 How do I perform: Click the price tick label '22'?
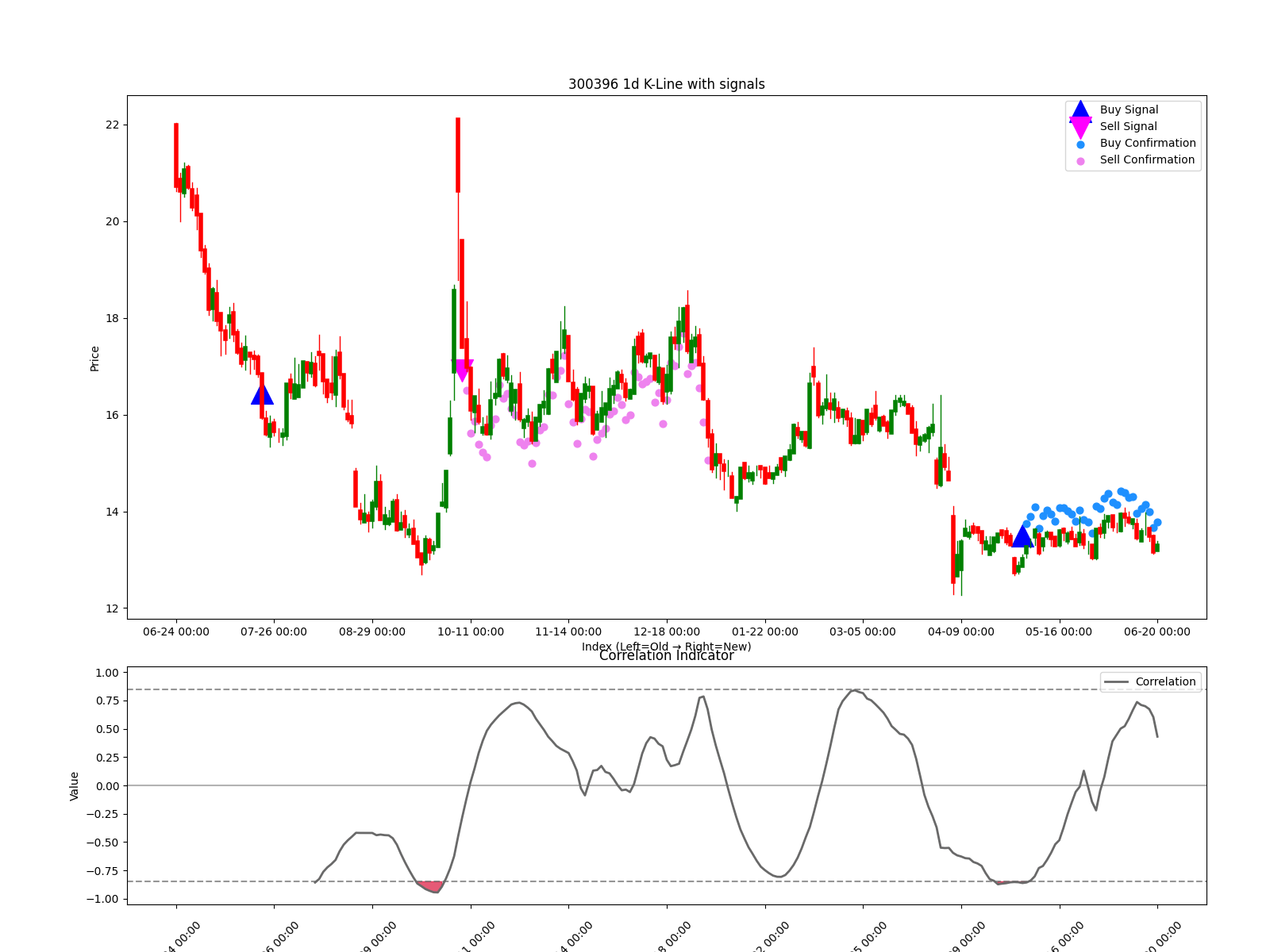coord(112,125)
